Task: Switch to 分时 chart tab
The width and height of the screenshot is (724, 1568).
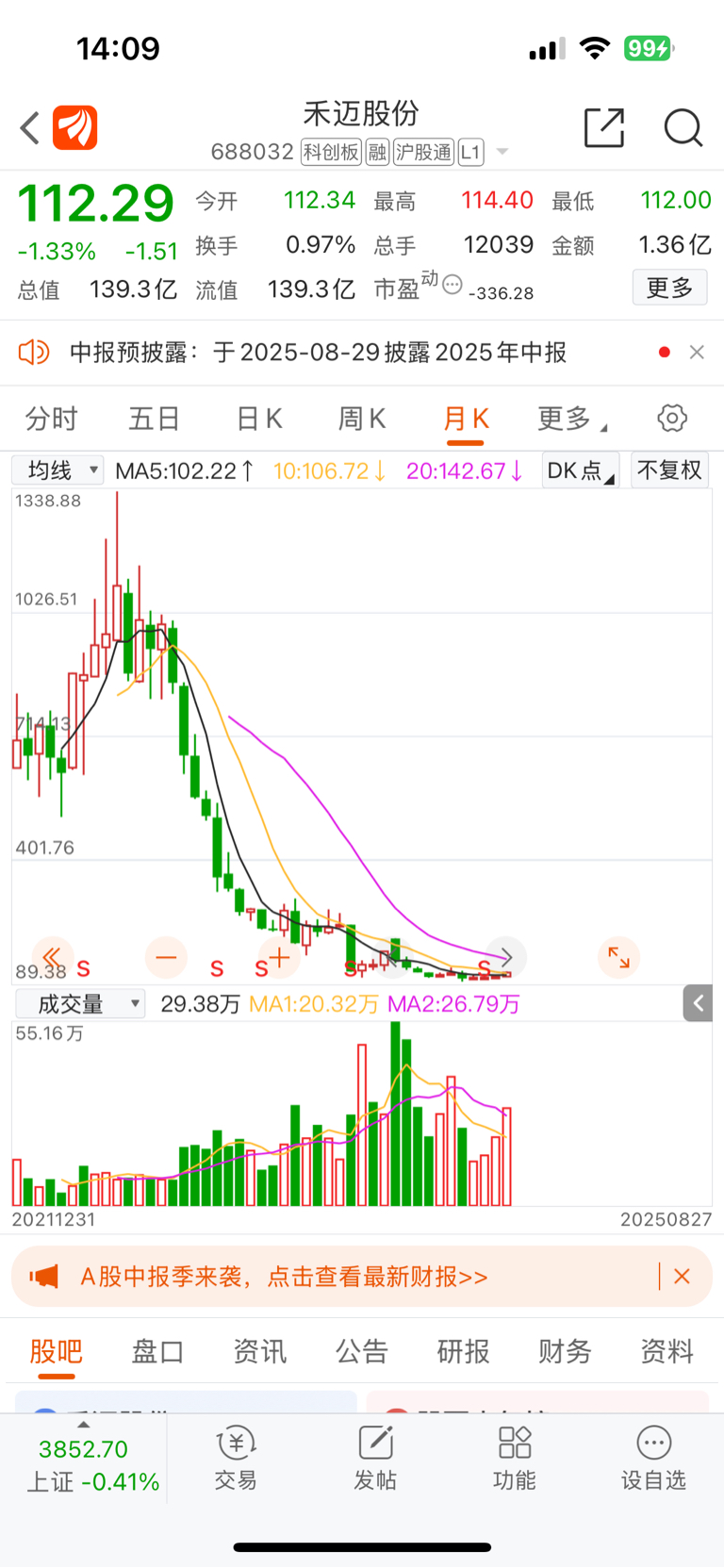Action: pos(51,419)
